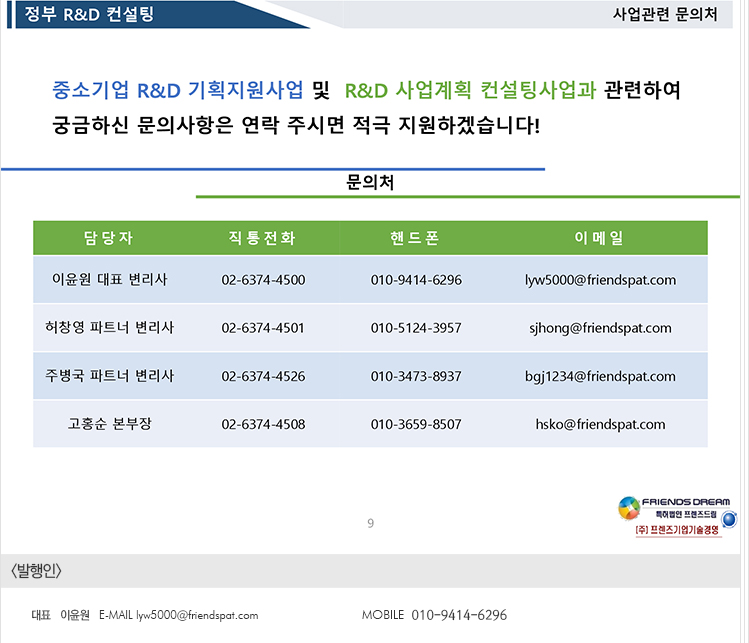This screenshot has width=749, height=643.
Task: Click the footer MOBILE number 010-9414-6296
Action: click(x=458, y=615)
